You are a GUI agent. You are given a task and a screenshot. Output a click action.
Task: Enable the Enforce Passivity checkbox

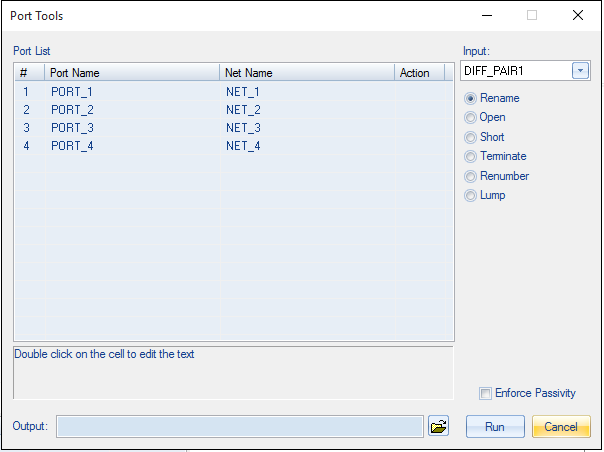(486, 394)
